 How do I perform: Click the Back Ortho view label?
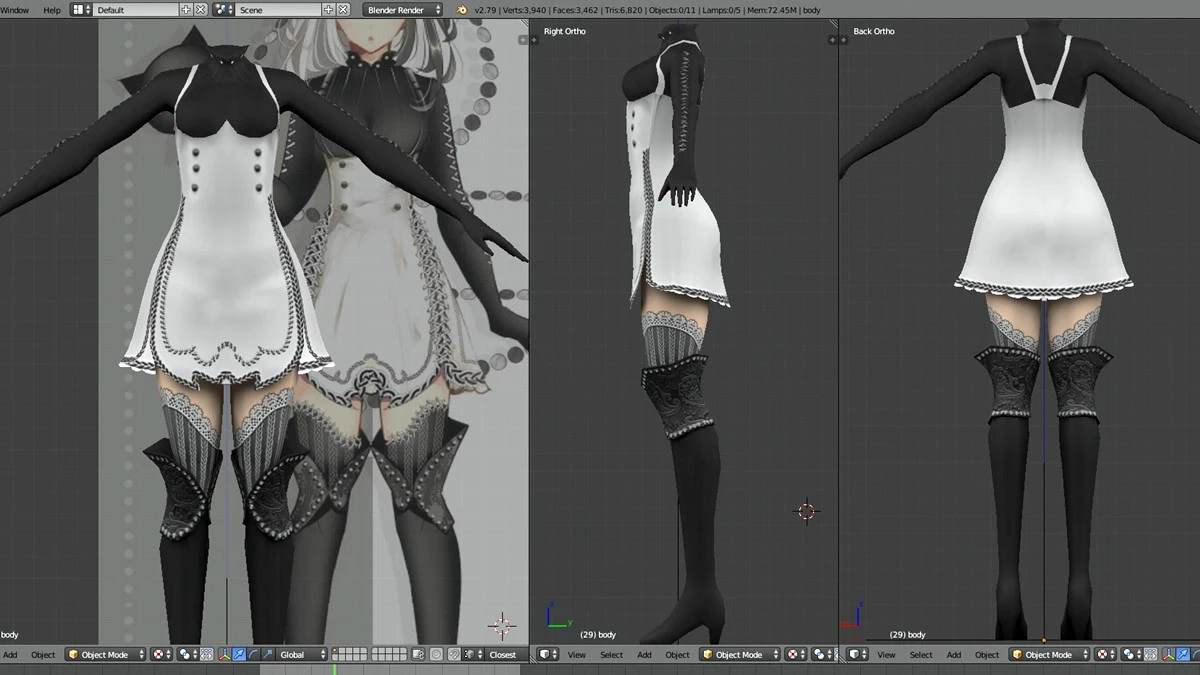click(874, 31)
